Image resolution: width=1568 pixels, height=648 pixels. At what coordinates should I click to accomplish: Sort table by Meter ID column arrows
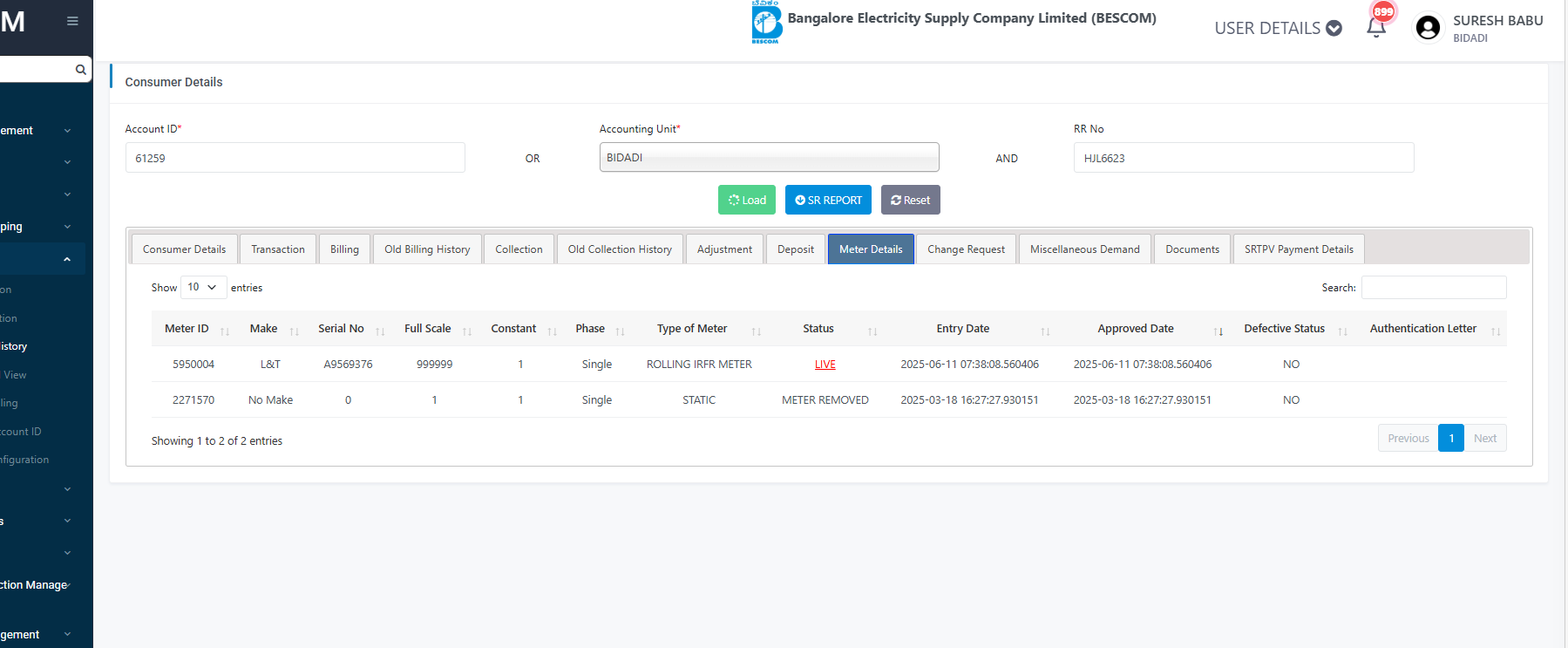(x=225, y=331)
